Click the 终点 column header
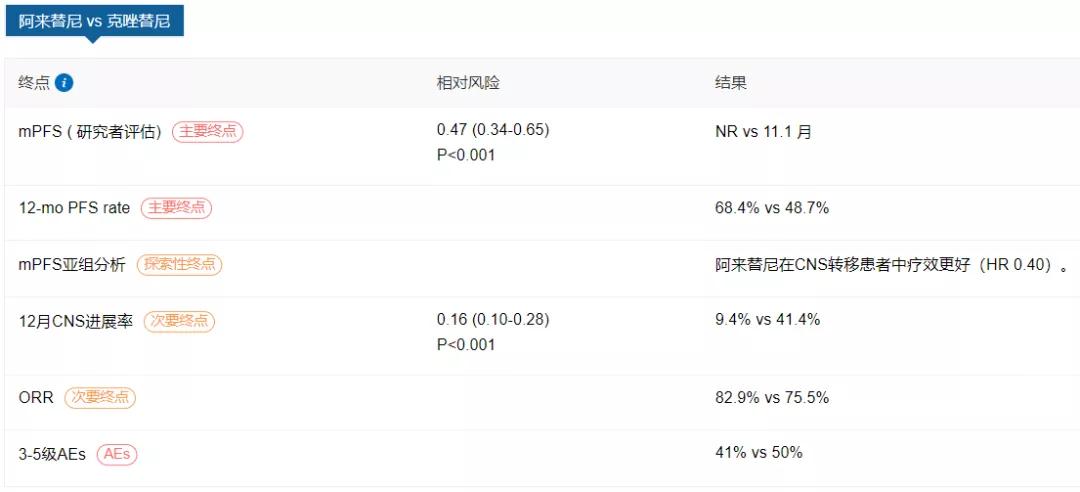The height and width of the screenshot is (492, 1080). (33, 83)
